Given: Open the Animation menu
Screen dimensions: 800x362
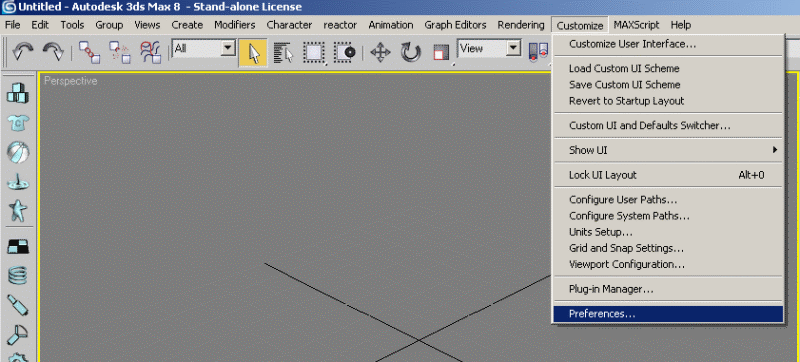Looking at the screenshot, I should pyautogui.click(x=391, y=25).
